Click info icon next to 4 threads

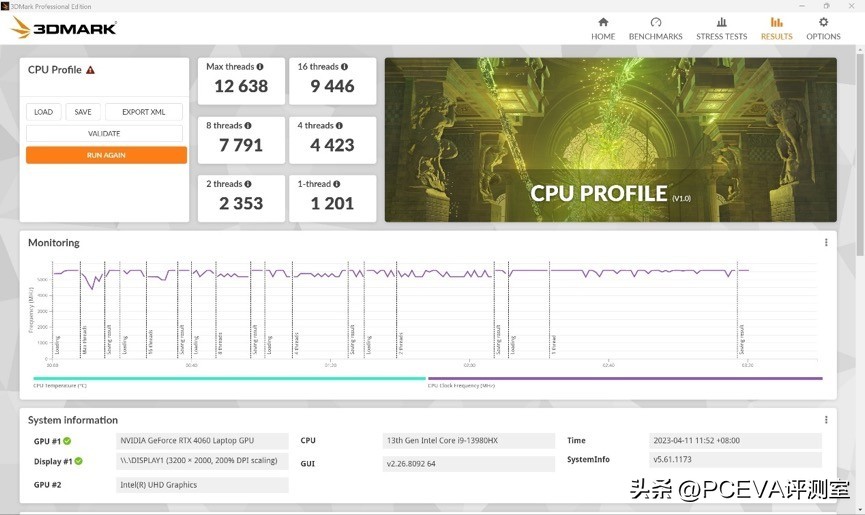(339, 126)
